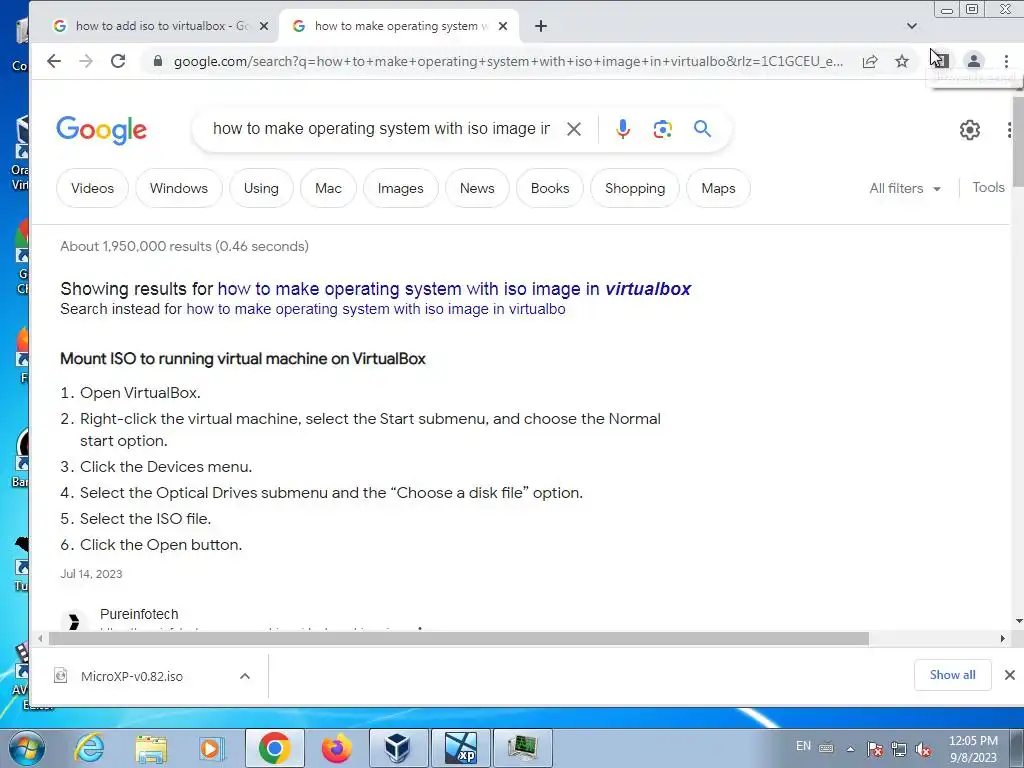
Task: Reload the current Google page
Action: point(118,61)
